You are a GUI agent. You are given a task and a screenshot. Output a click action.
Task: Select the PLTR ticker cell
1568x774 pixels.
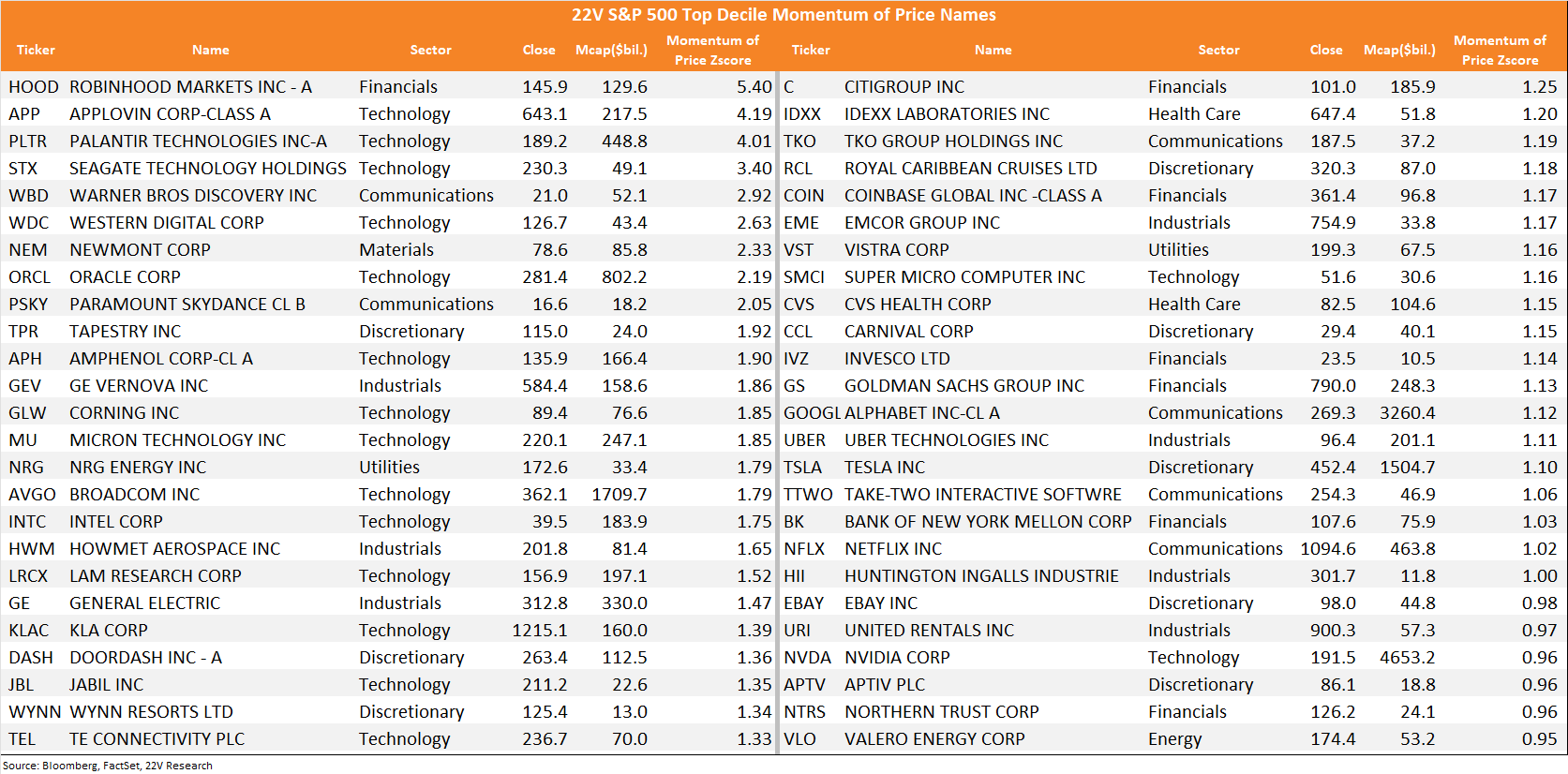point(28,141)
